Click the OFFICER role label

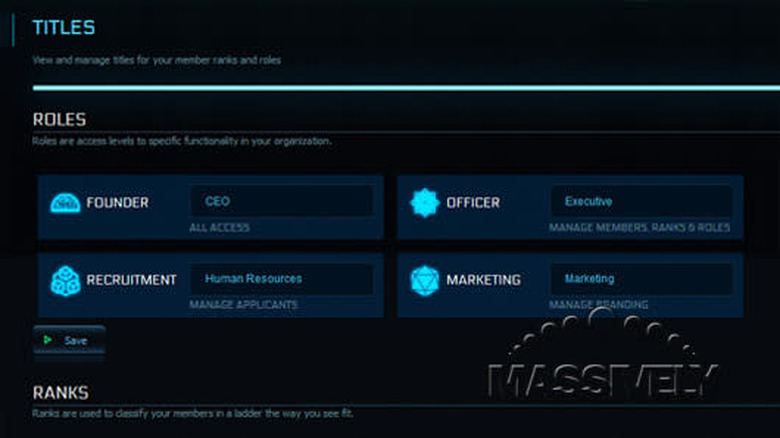[x=473, y=203]
